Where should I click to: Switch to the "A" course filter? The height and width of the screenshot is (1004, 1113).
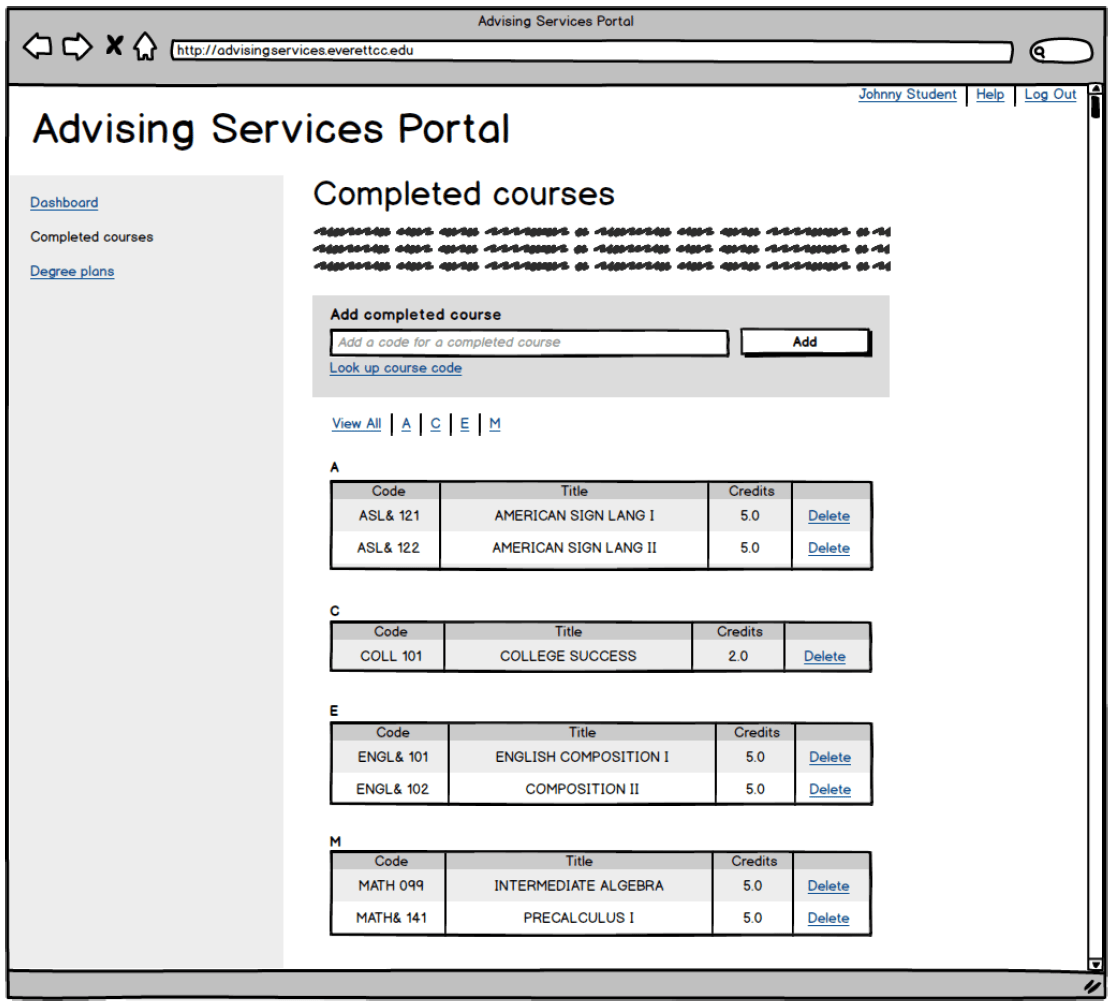pyautogui.click(x=406, y=424)
